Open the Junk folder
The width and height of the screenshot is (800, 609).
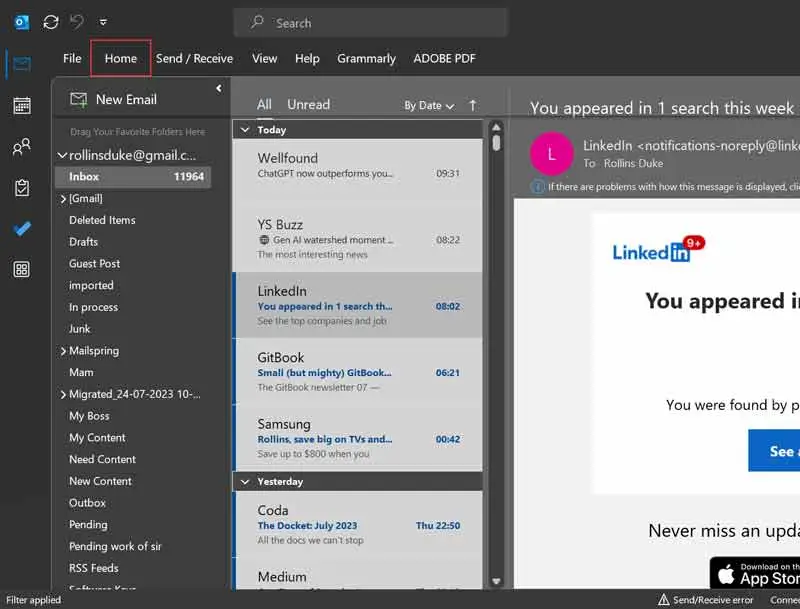coord(80,329)
